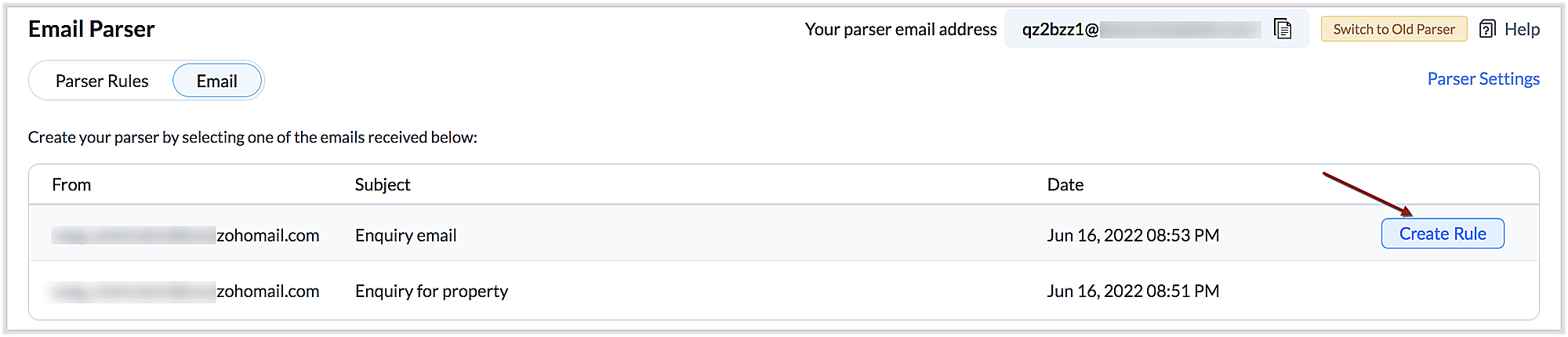
Task: Click the 08:51 PM date entry
Action: click(1132, 291)
